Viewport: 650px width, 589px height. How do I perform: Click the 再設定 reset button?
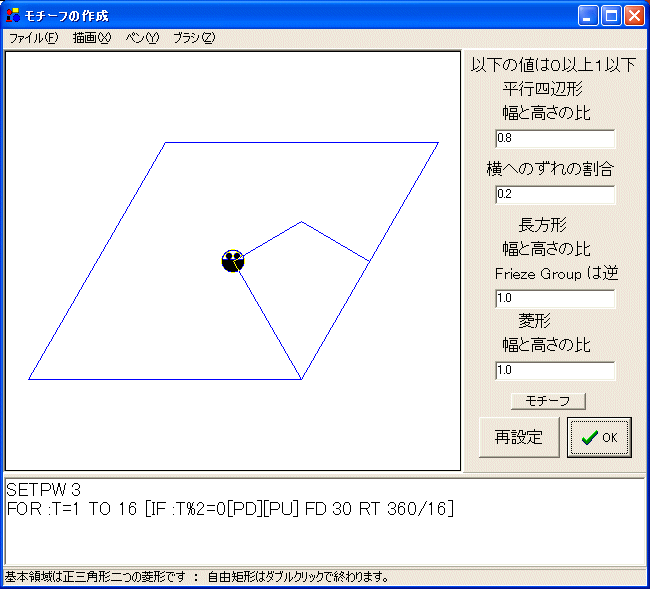coord(519,437)
